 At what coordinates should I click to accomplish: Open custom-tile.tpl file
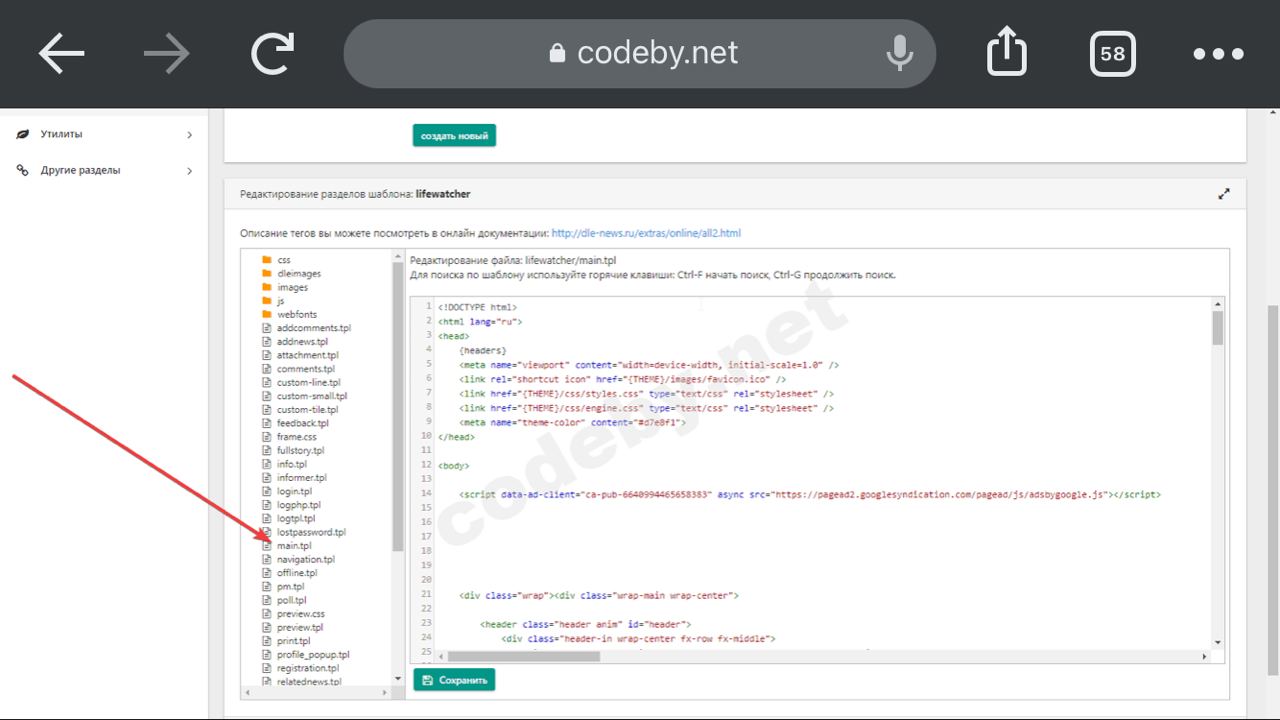click(x=308, y=409)
